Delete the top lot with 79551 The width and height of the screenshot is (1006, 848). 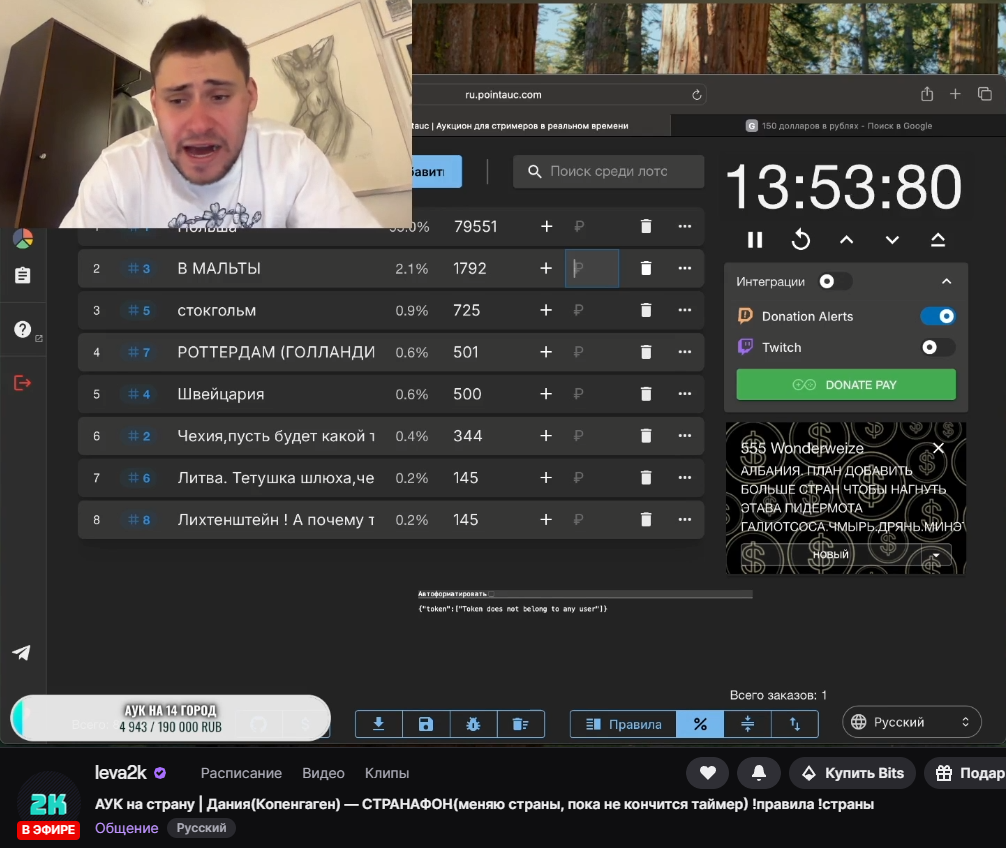tap(646, 226)
